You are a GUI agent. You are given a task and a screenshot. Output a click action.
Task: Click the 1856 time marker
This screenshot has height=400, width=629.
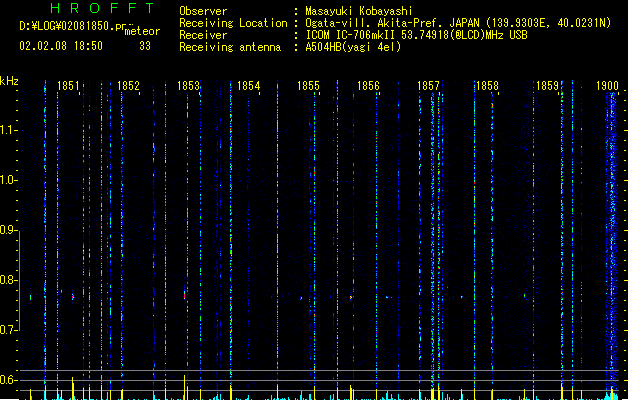(368, 86)
